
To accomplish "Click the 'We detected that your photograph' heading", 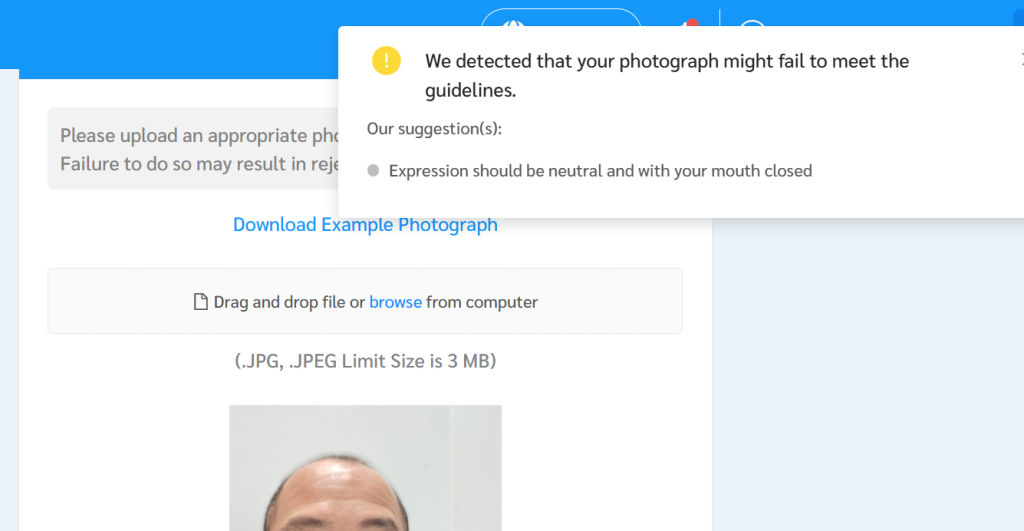I will [x=667, y=61].
